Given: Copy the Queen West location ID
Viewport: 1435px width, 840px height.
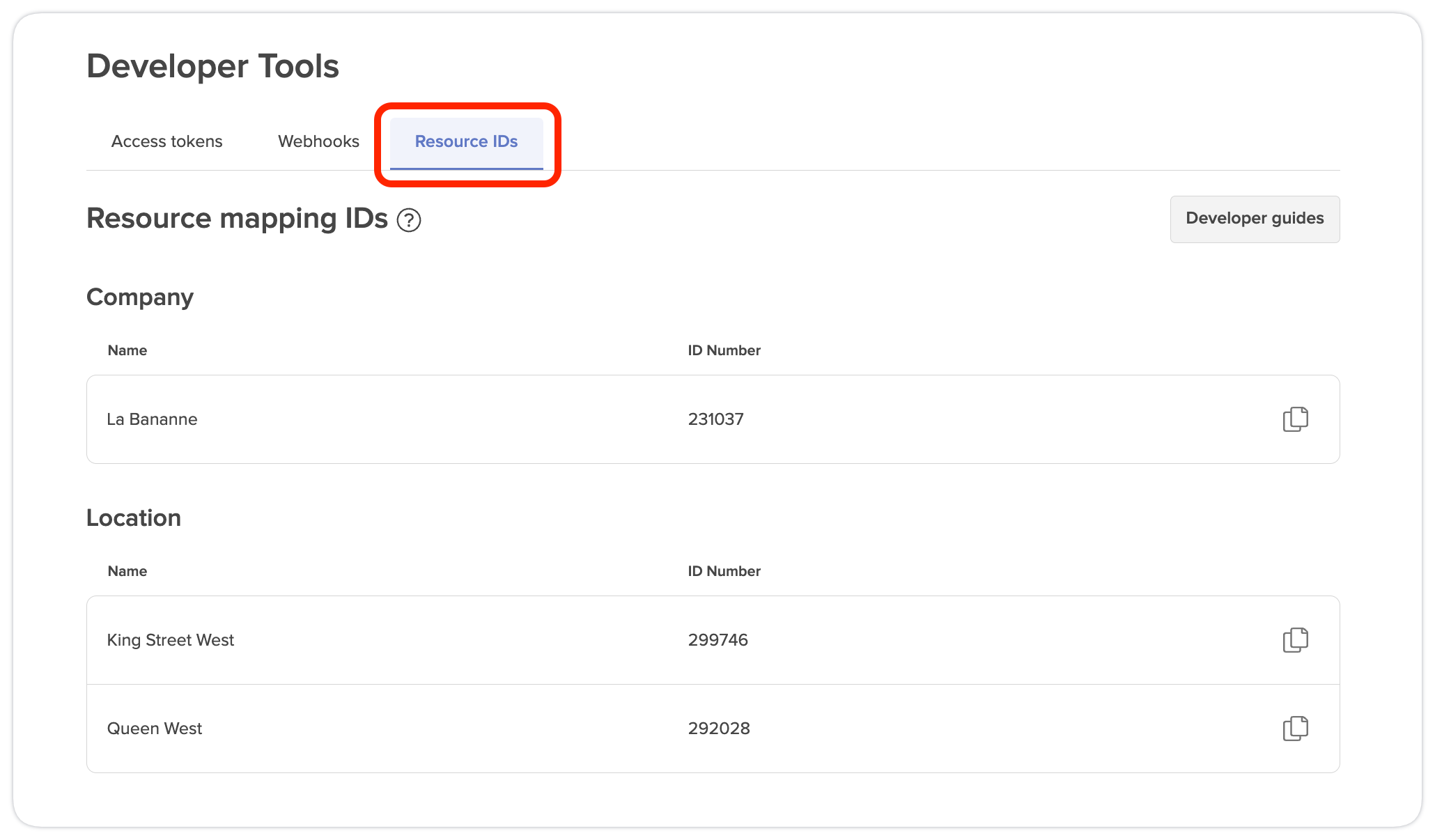Looking at the screenshot, I should [x=1295, y=729].
